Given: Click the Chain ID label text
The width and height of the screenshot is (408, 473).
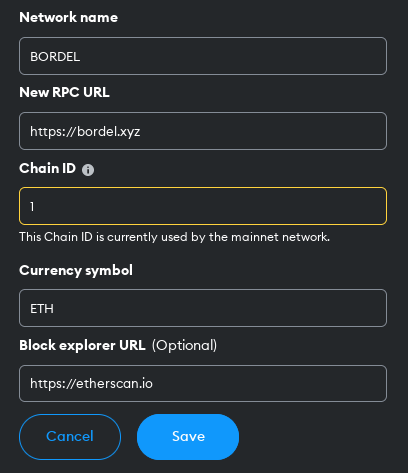Looking at the screenshot, I should coord(48,168).
